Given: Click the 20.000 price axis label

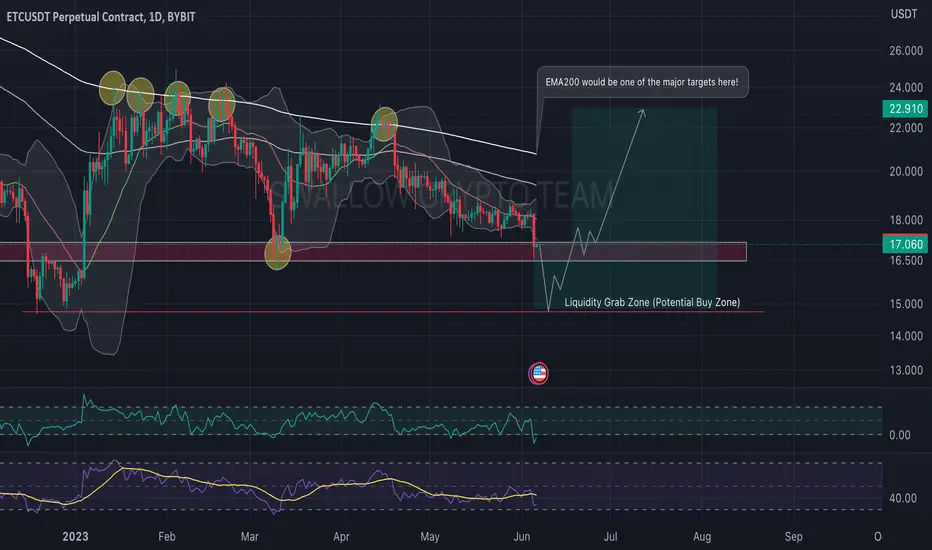Looking at the screenshot, I should (906, 171).
